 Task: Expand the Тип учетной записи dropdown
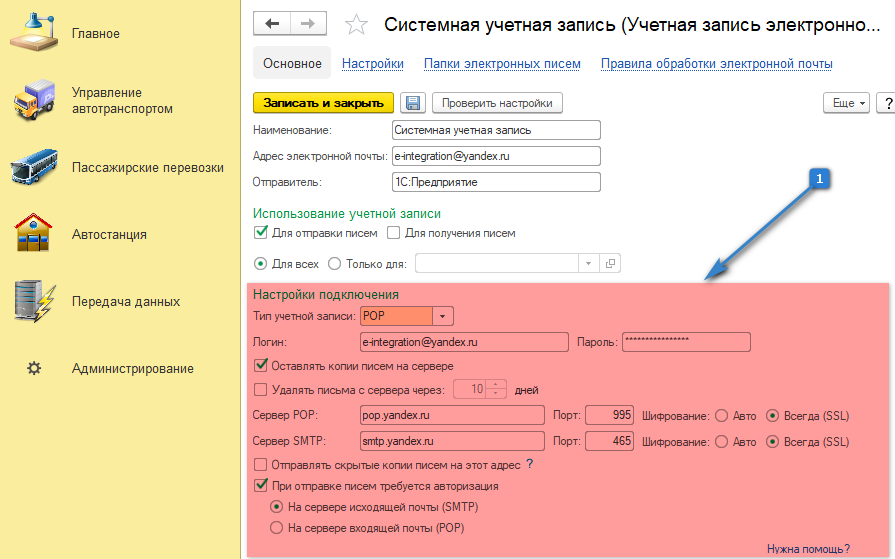[444, 316]
